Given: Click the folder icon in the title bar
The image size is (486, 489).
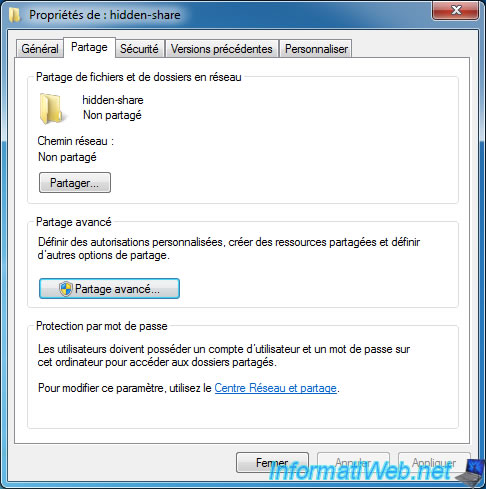Looking at the screenshot, I should pos(14,15).
